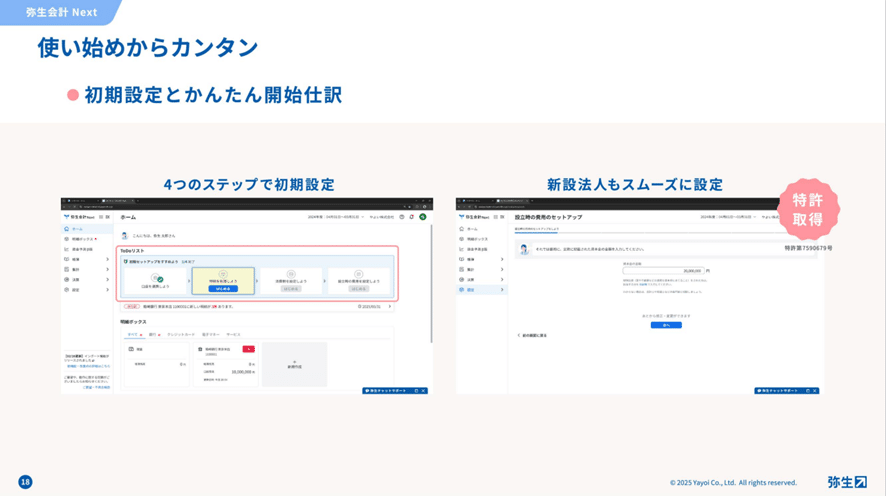Click the bank account card with red badge
Image resolution: width=886 pixels, height=496 pixels.
coord(226,364)
